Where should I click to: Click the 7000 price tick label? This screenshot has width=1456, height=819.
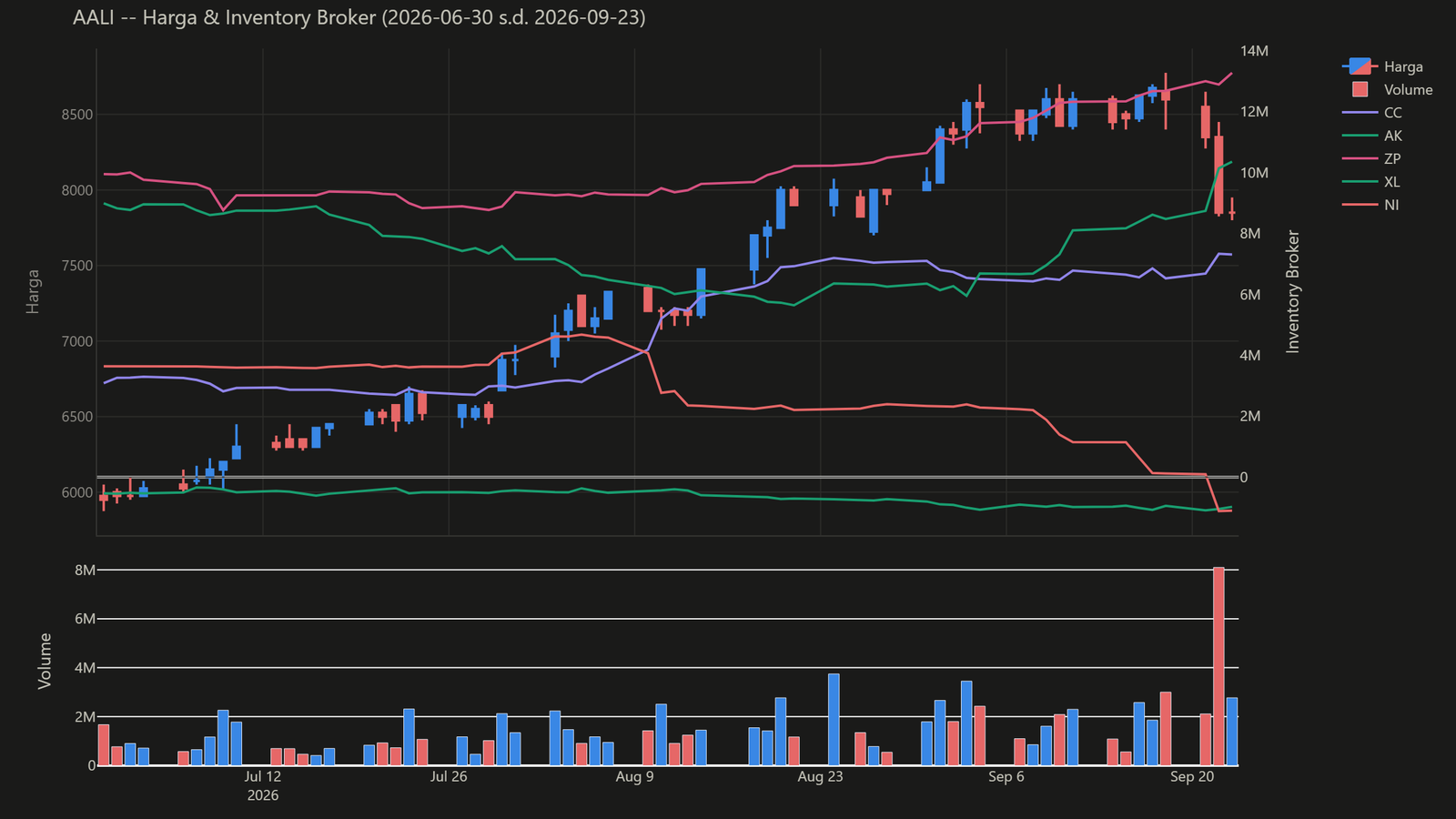tap(77, 341)
